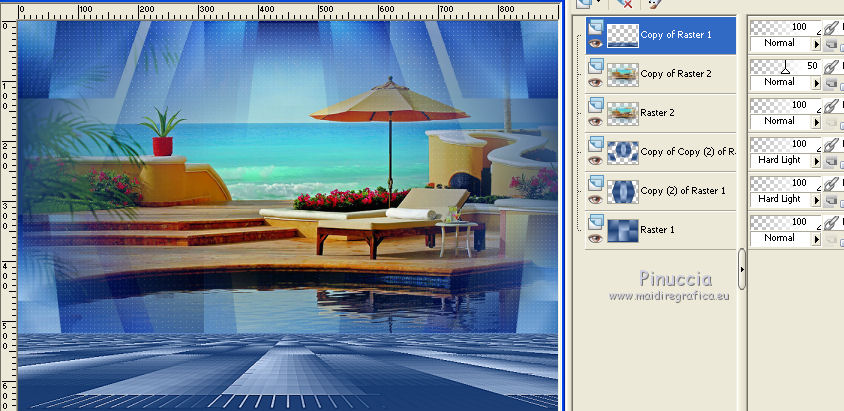This screenshot has width=844, height=411.
Task: Select the 'Copy of Raster 2' layer name
Action: (x=676, y=74)
